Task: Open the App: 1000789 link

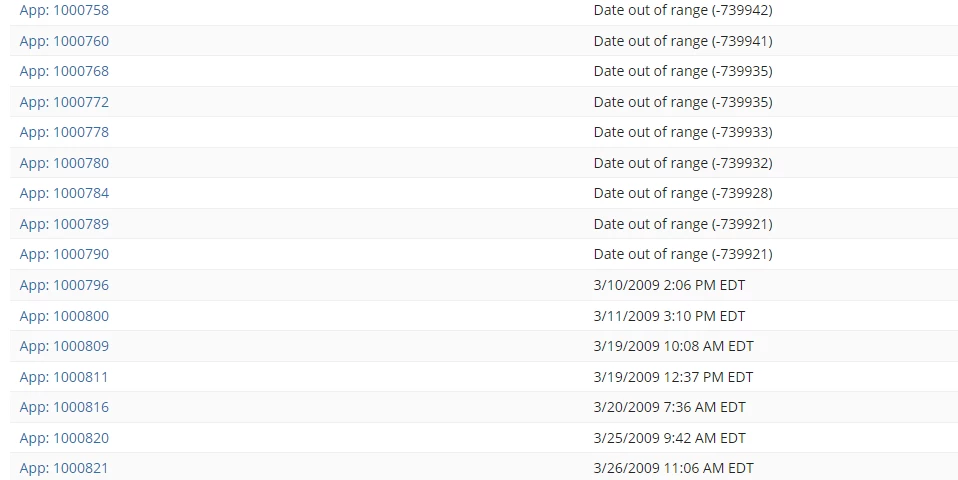Action: click(x=64, y=224)
